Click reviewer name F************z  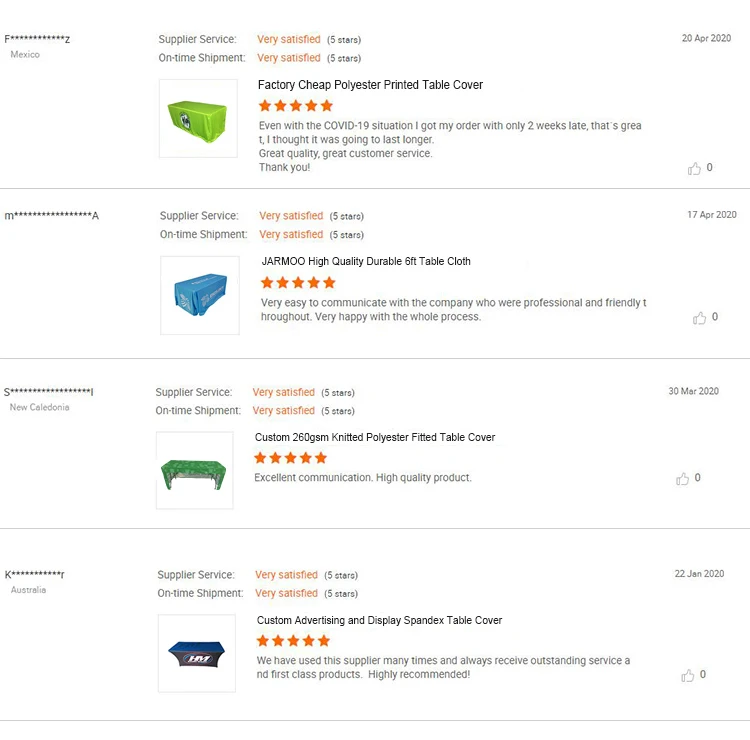[x=37, y=39]
